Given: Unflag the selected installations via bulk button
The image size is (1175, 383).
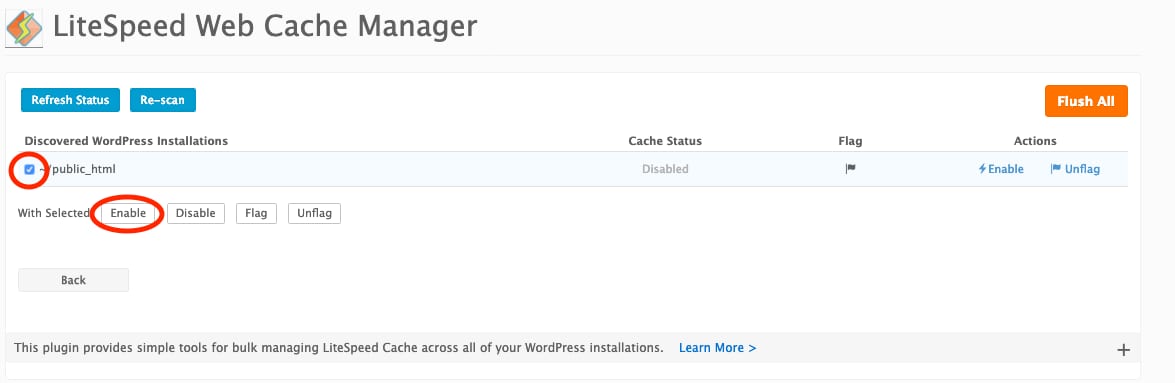Looking at the screenshot, I should (x=314, y=213).
